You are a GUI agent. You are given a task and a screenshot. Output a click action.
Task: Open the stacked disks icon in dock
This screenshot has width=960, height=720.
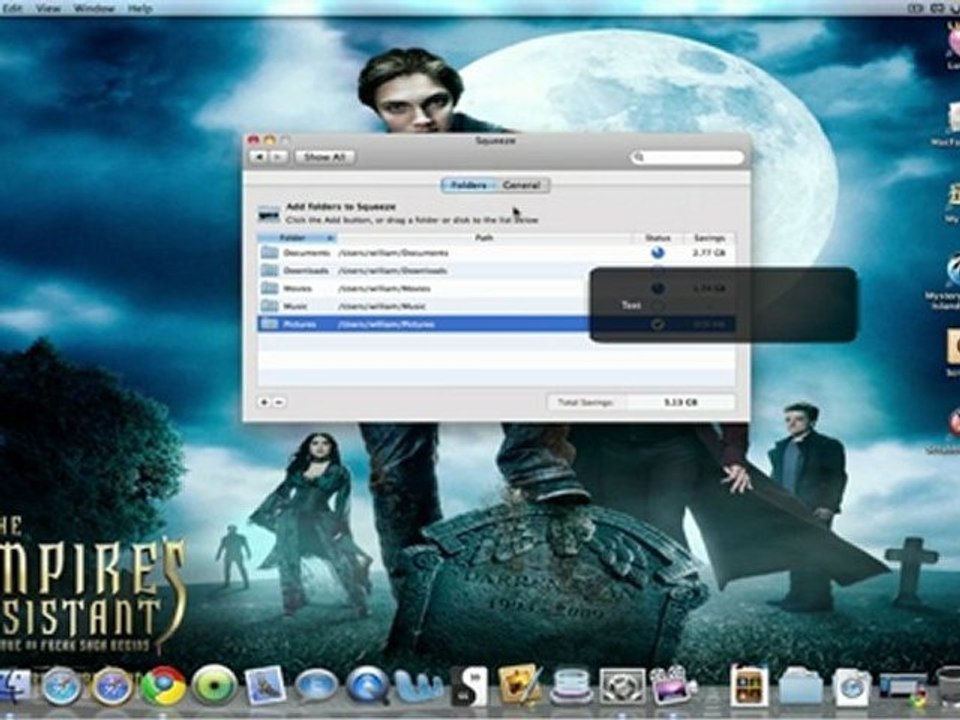[571, 686]
